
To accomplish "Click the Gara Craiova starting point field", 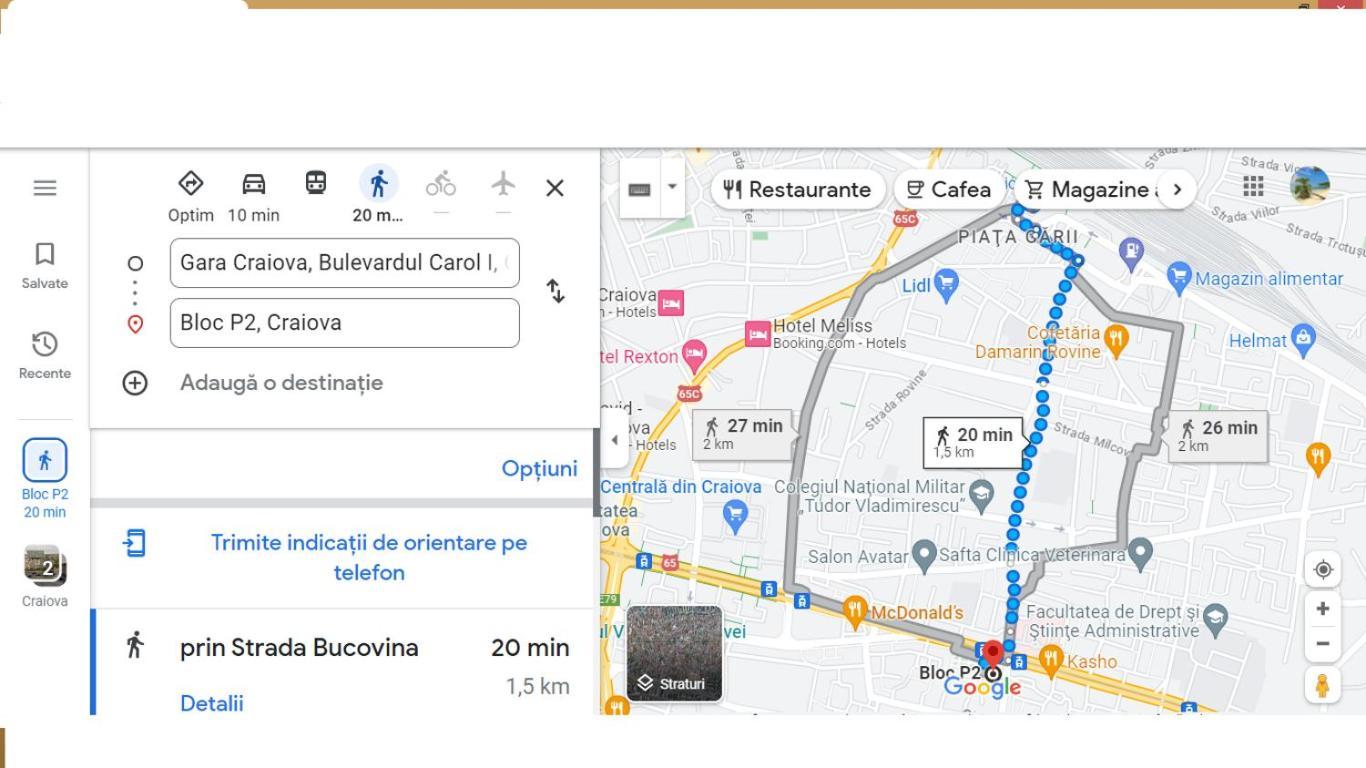I will [344, 263].
